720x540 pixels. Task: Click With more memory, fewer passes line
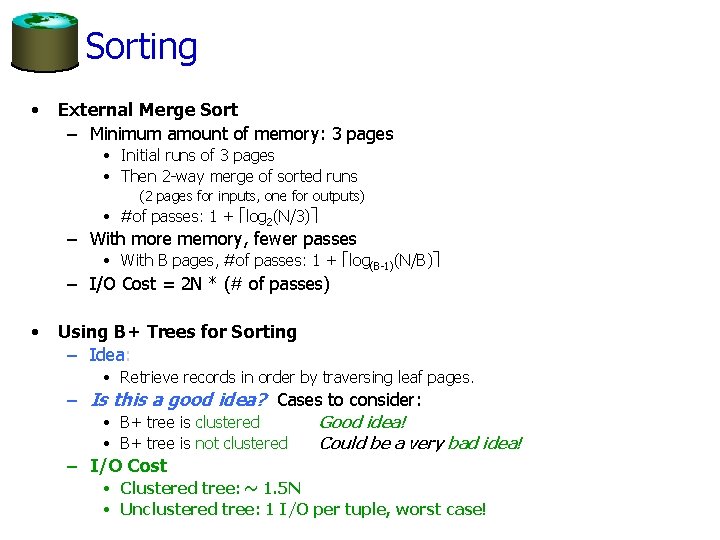click(223, 239)
